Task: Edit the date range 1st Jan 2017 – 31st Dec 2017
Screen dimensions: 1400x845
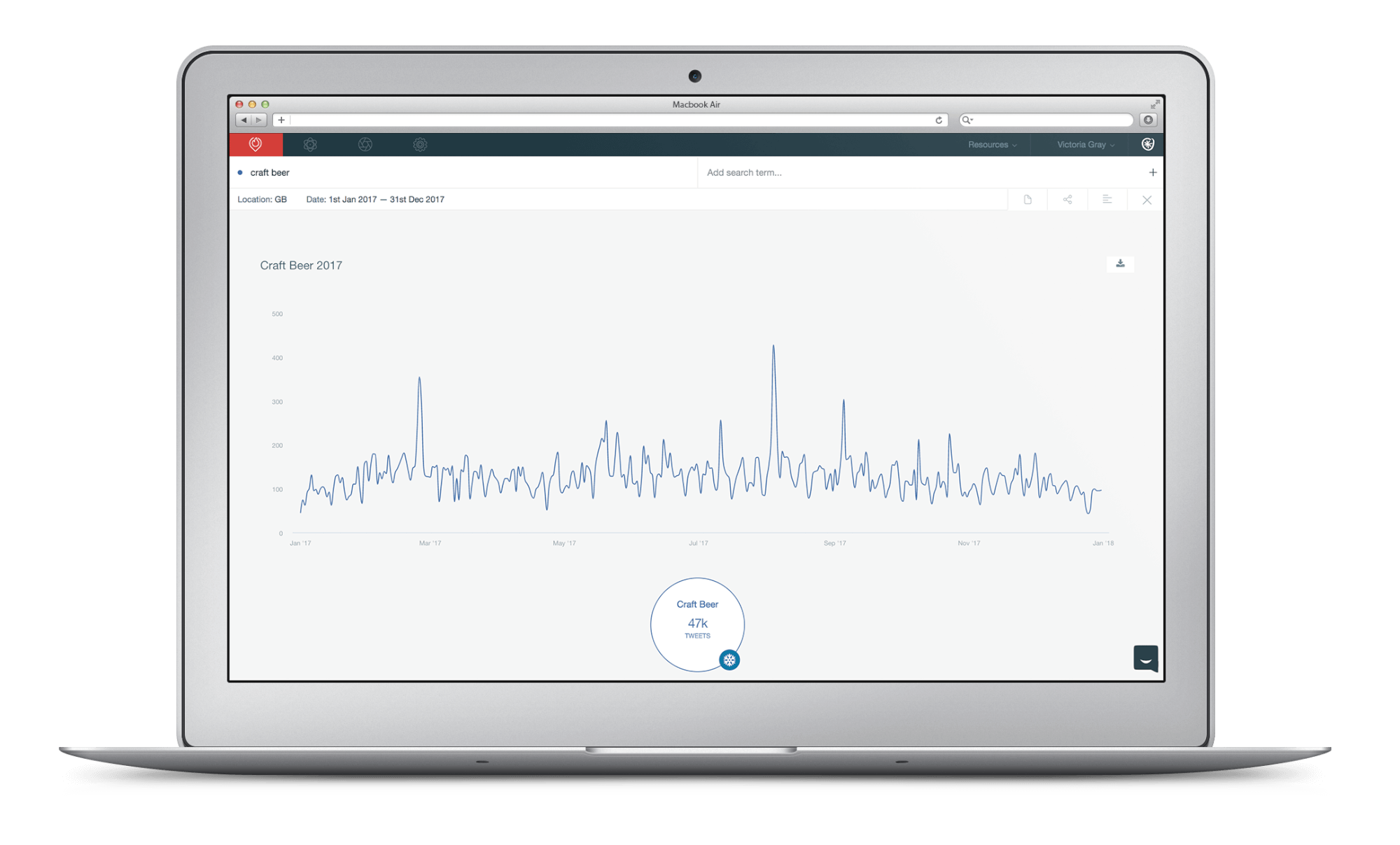Action: (375, 200)
